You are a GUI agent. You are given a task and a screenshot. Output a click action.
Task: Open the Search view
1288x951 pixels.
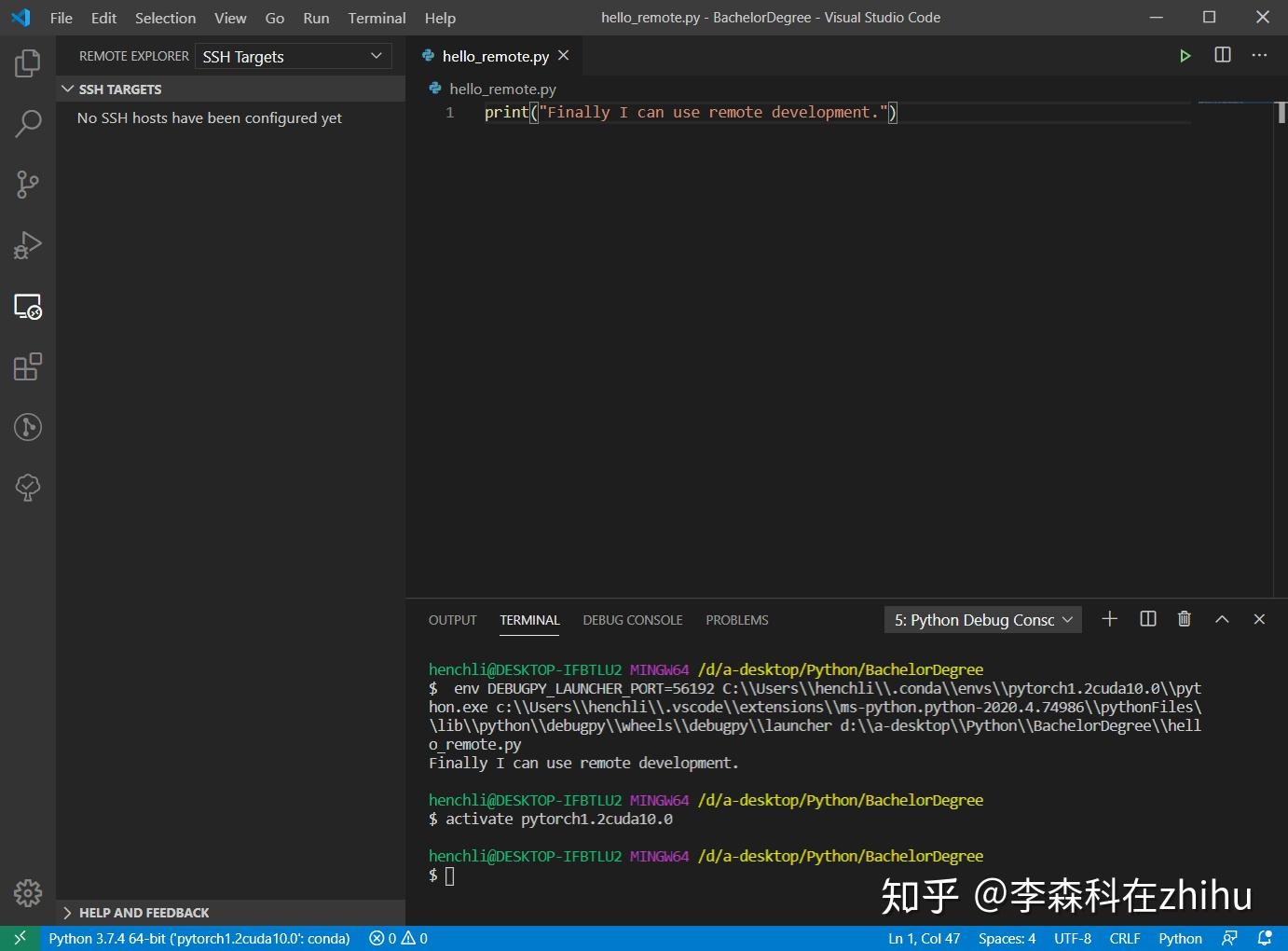(27, 123)
